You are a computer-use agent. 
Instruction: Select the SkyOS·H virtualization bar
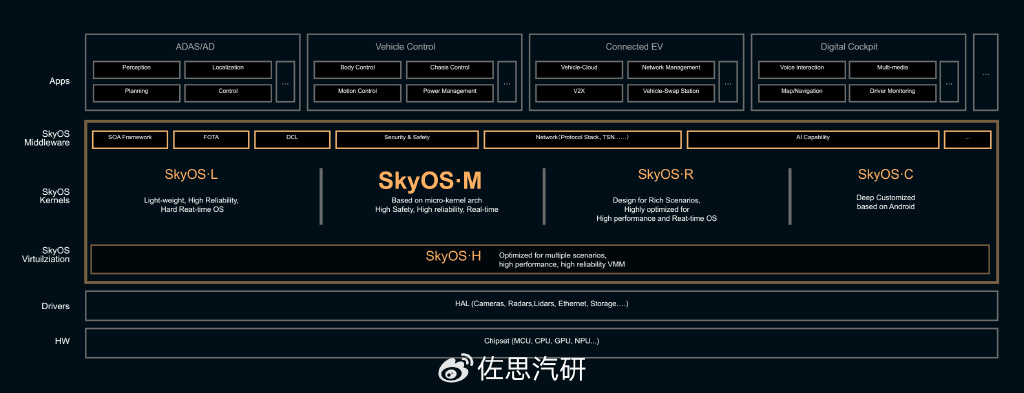[540, 259]
